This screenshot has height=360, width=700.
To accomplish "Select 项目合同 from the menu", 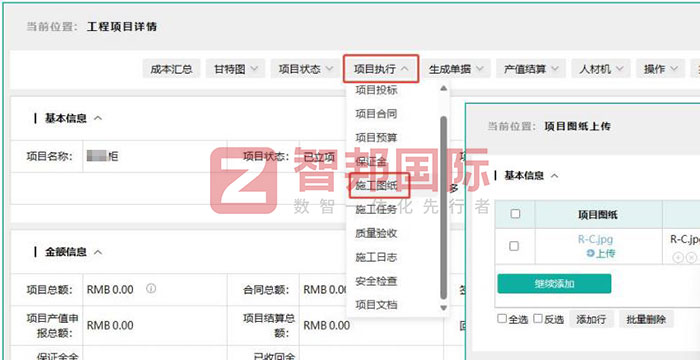I will click(376, 114).
